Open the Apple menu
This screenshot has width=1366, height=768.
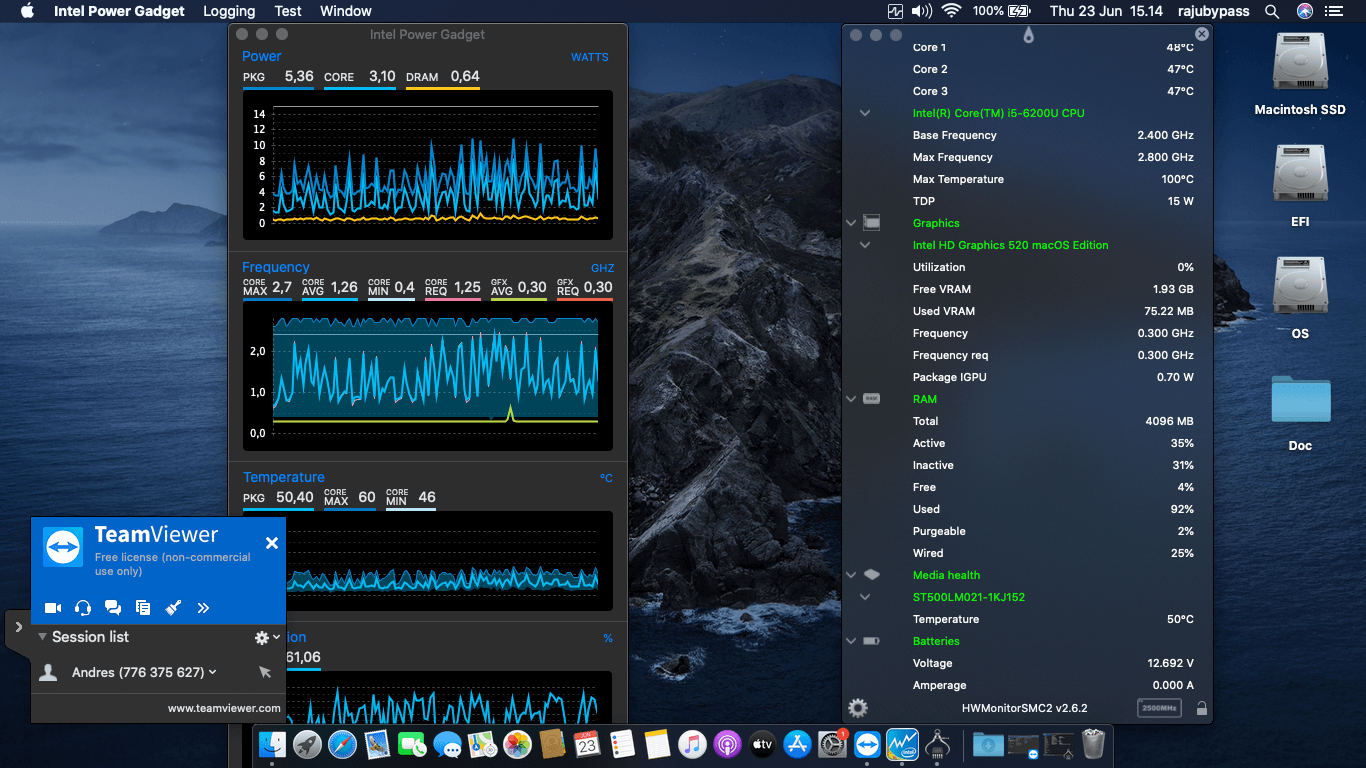click(x=27, y=11)
